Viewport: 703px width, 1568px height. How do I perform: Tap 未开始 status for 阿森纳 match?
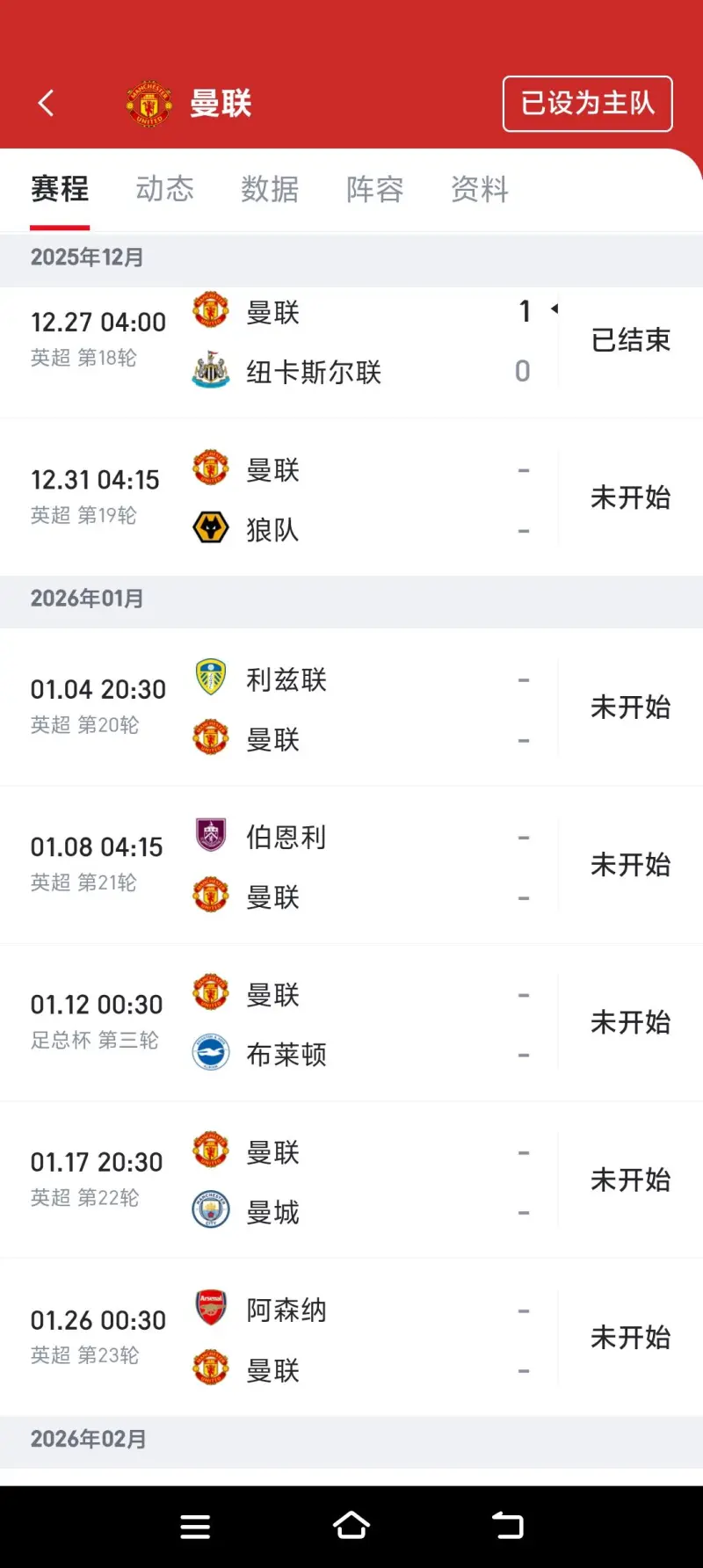[x=630, y=1338]
